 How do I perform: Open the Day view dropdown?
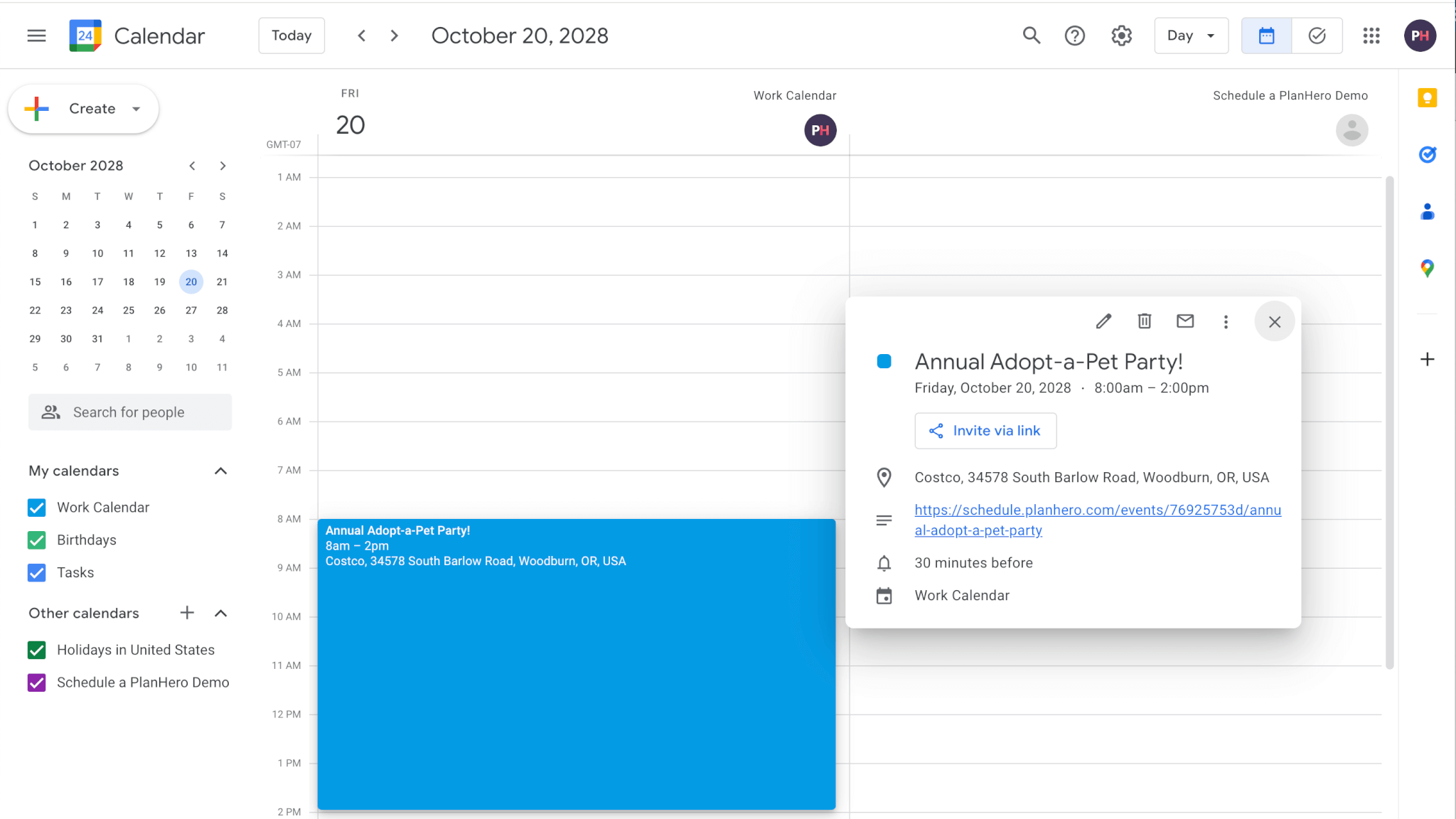[x=1191, y=35]
